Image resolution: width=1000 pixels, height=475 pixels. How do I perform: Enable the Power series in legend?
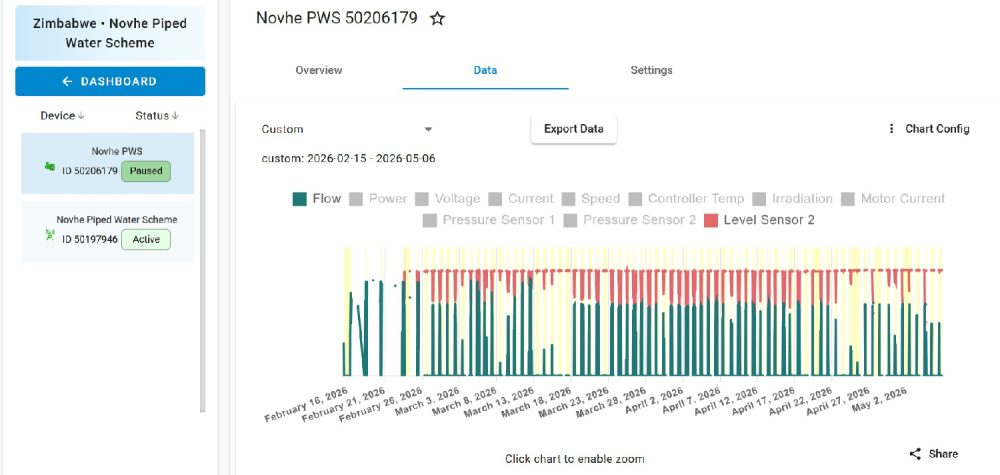click(378, 199)
